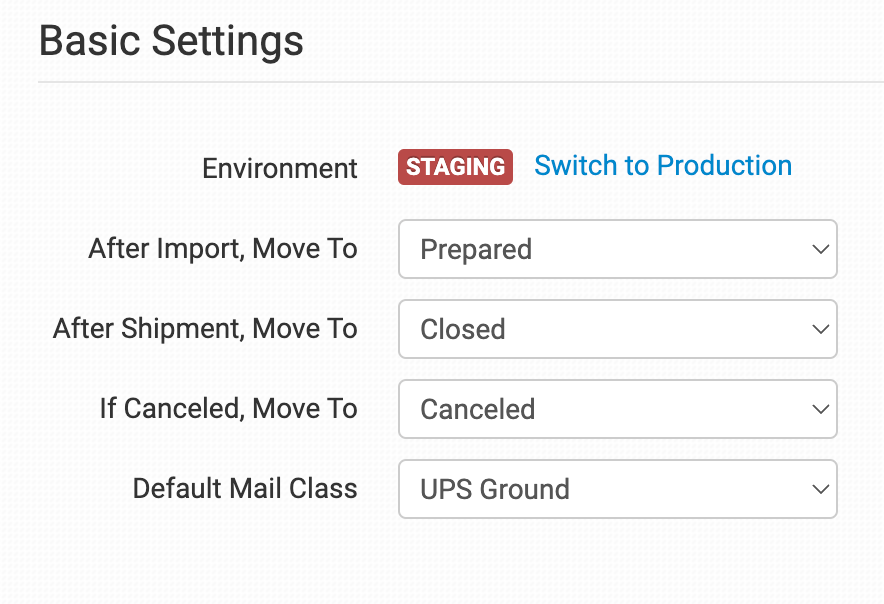Click the After Shipment, Move To label
This screenshot has width=884, height=604.
205,329
